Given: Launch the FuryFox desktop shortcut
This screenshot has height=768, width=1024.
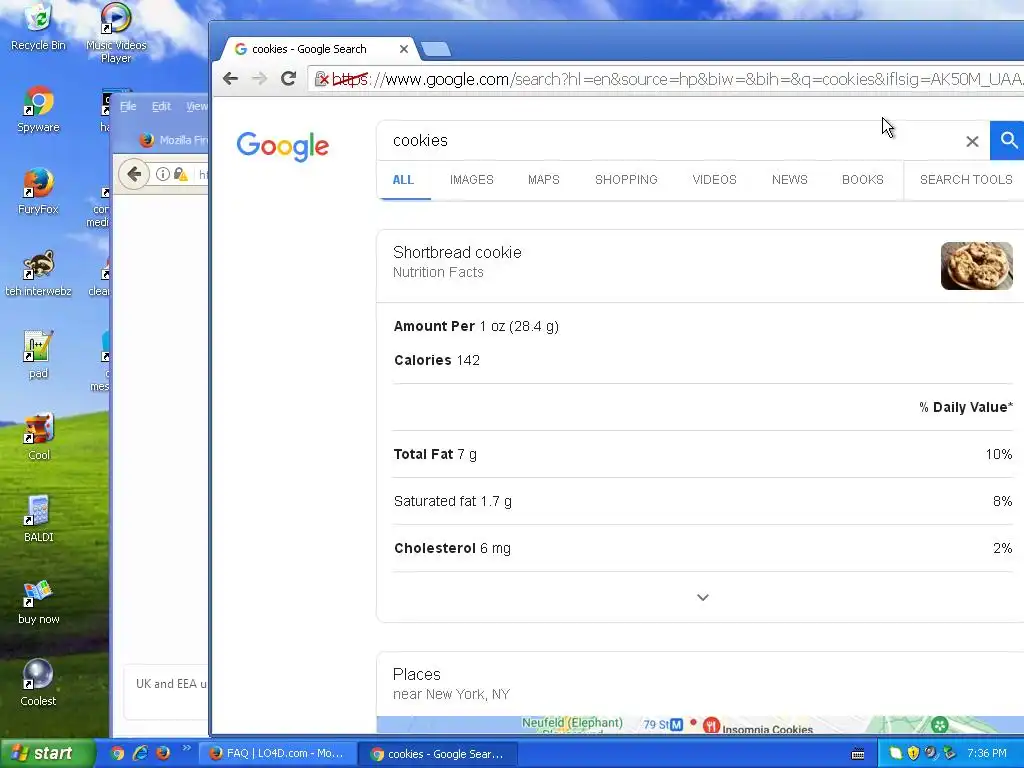Looking at the screenshot, I should (39, 191).
